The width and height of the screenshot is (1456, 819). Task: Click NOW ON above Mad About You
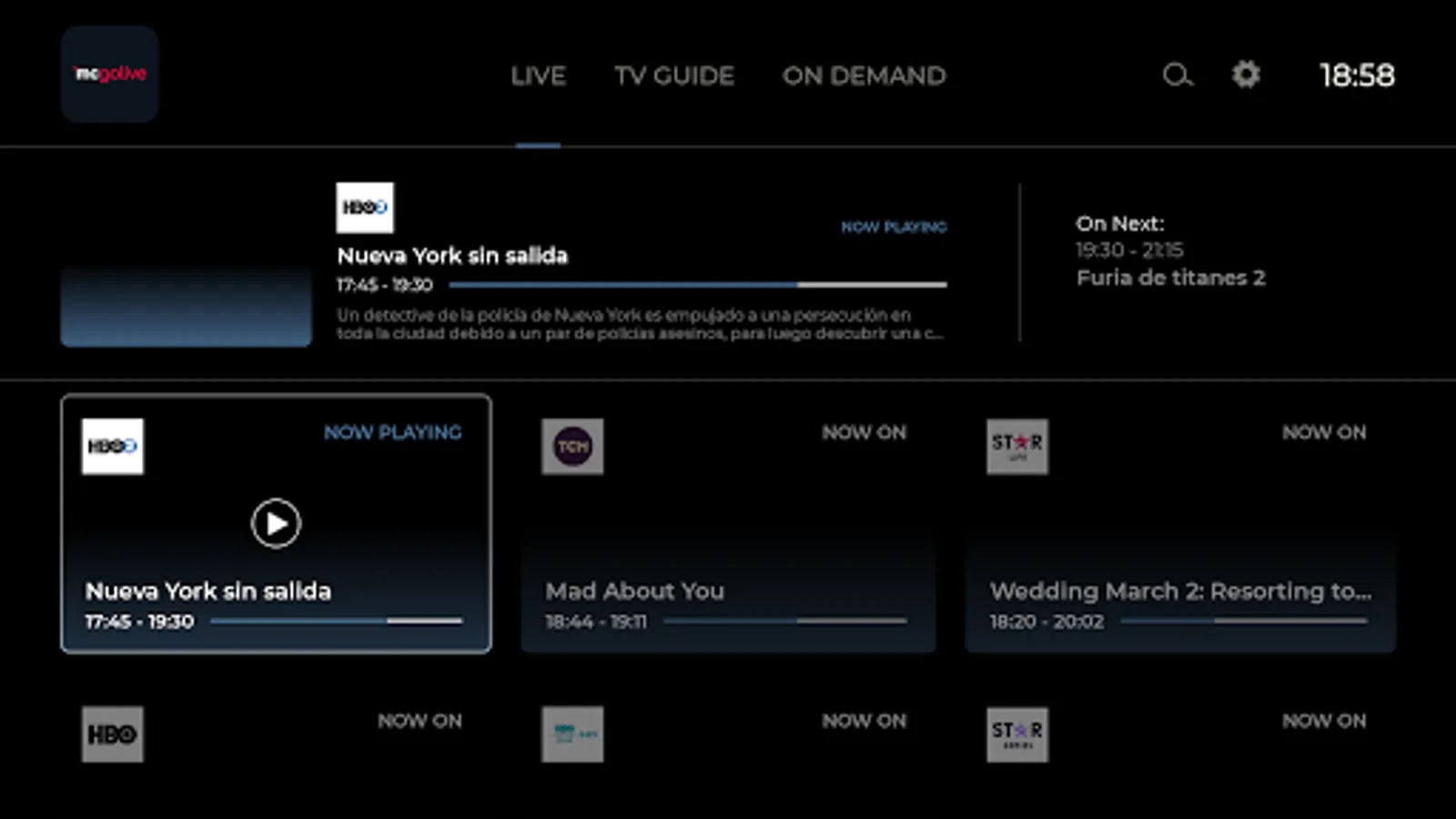pyautogui.click(x=864, y=432)
